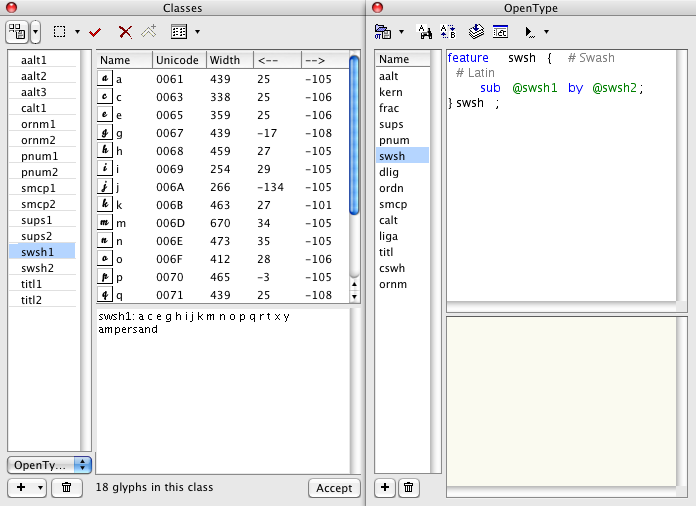Open the dropdown arrow beside the selection rectangle icon

click(x=77, y=32)
